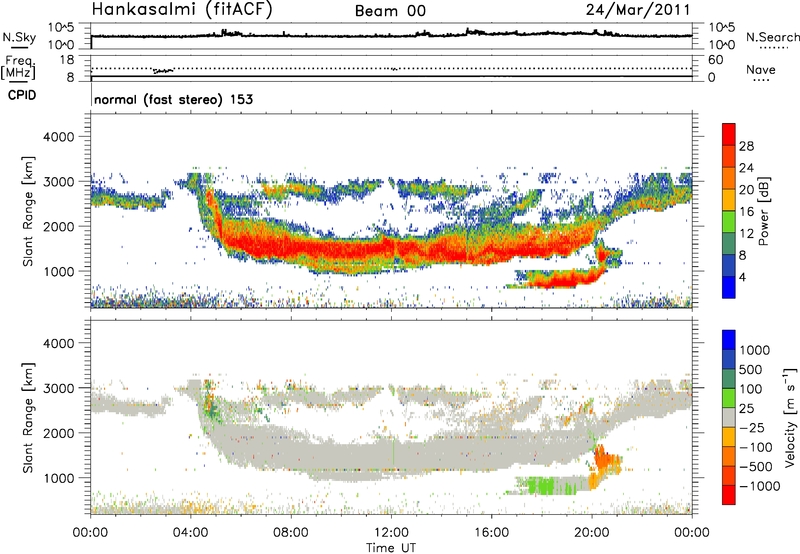This screenshot has width=800, height=554.
Task: Select the text normal (fast stereo) 153
Action: point(173,99)
